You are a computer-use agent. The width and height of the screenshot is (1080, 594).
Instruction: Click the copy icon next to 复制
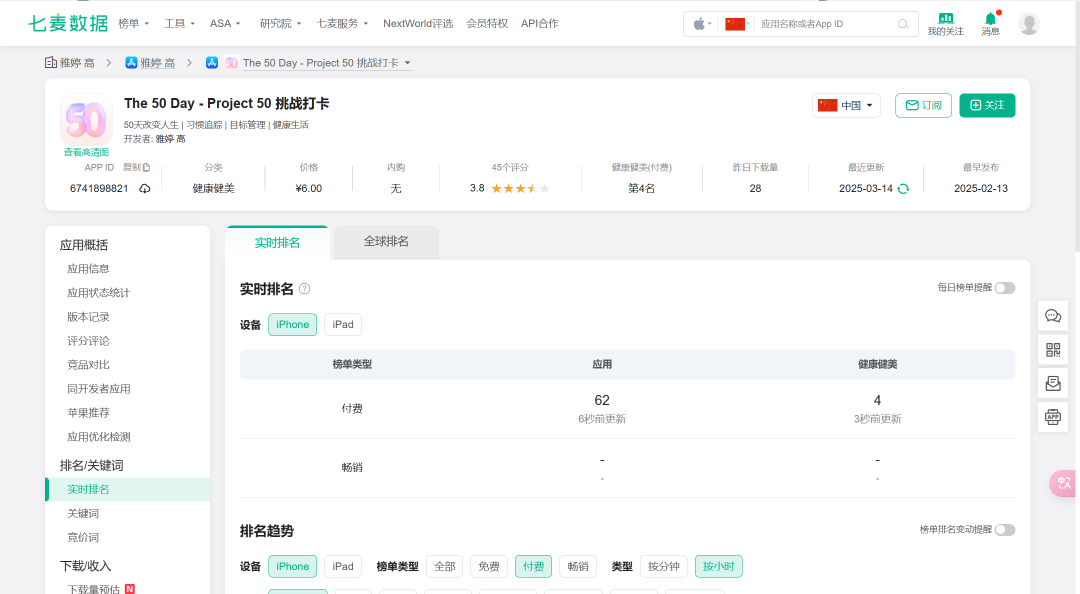(147, 167)
